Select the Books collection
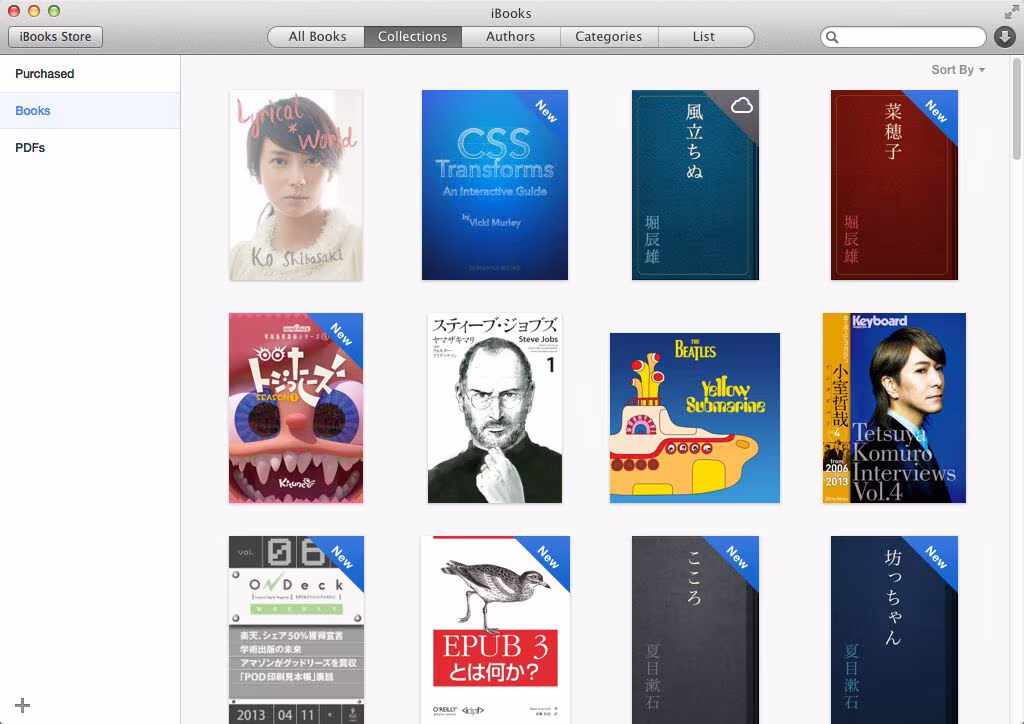The height and width of the screenshot is (724, 1024). click(90, 110)
